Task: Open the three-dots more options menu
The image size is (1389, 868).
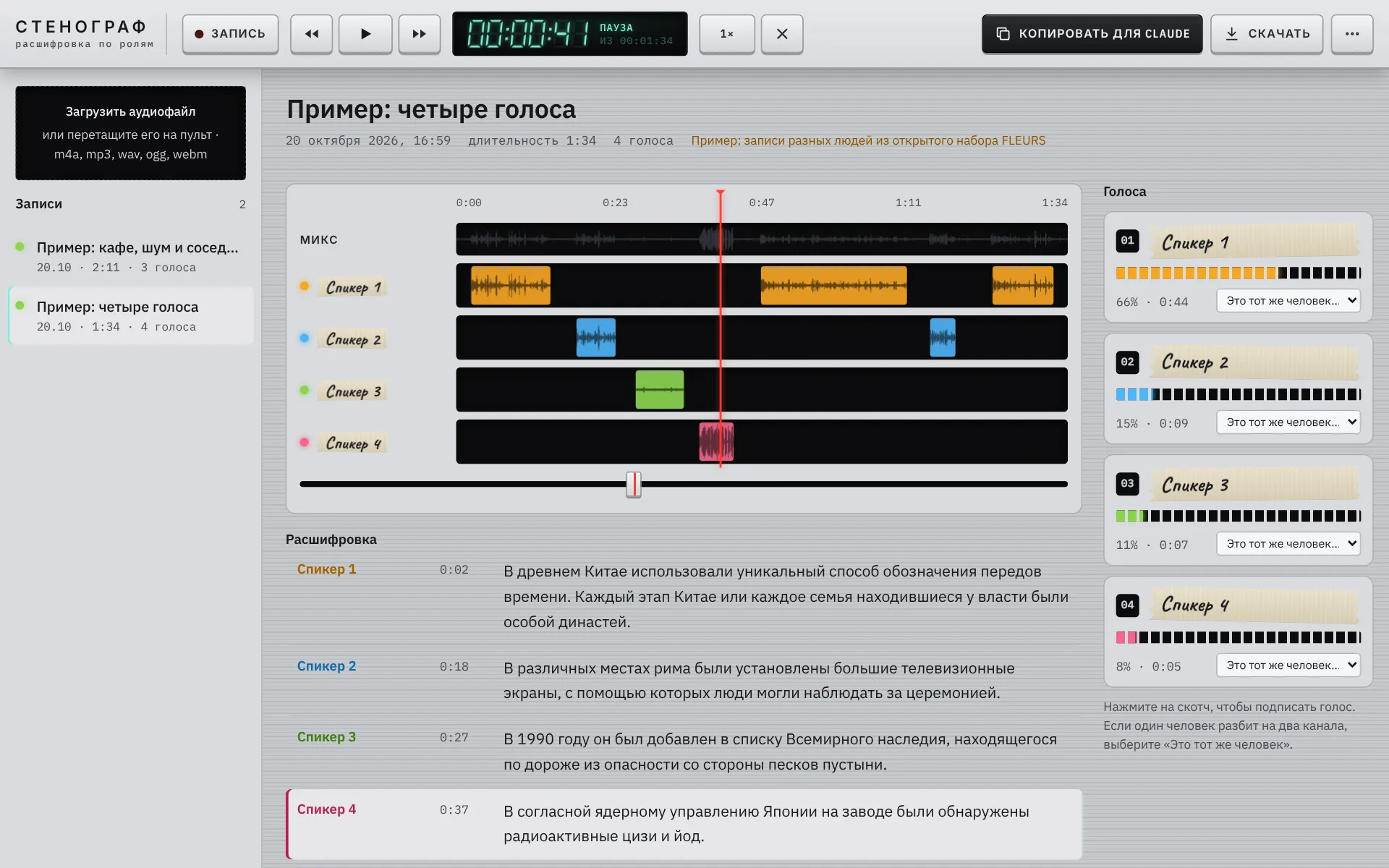Action: tap(1352, 34)
